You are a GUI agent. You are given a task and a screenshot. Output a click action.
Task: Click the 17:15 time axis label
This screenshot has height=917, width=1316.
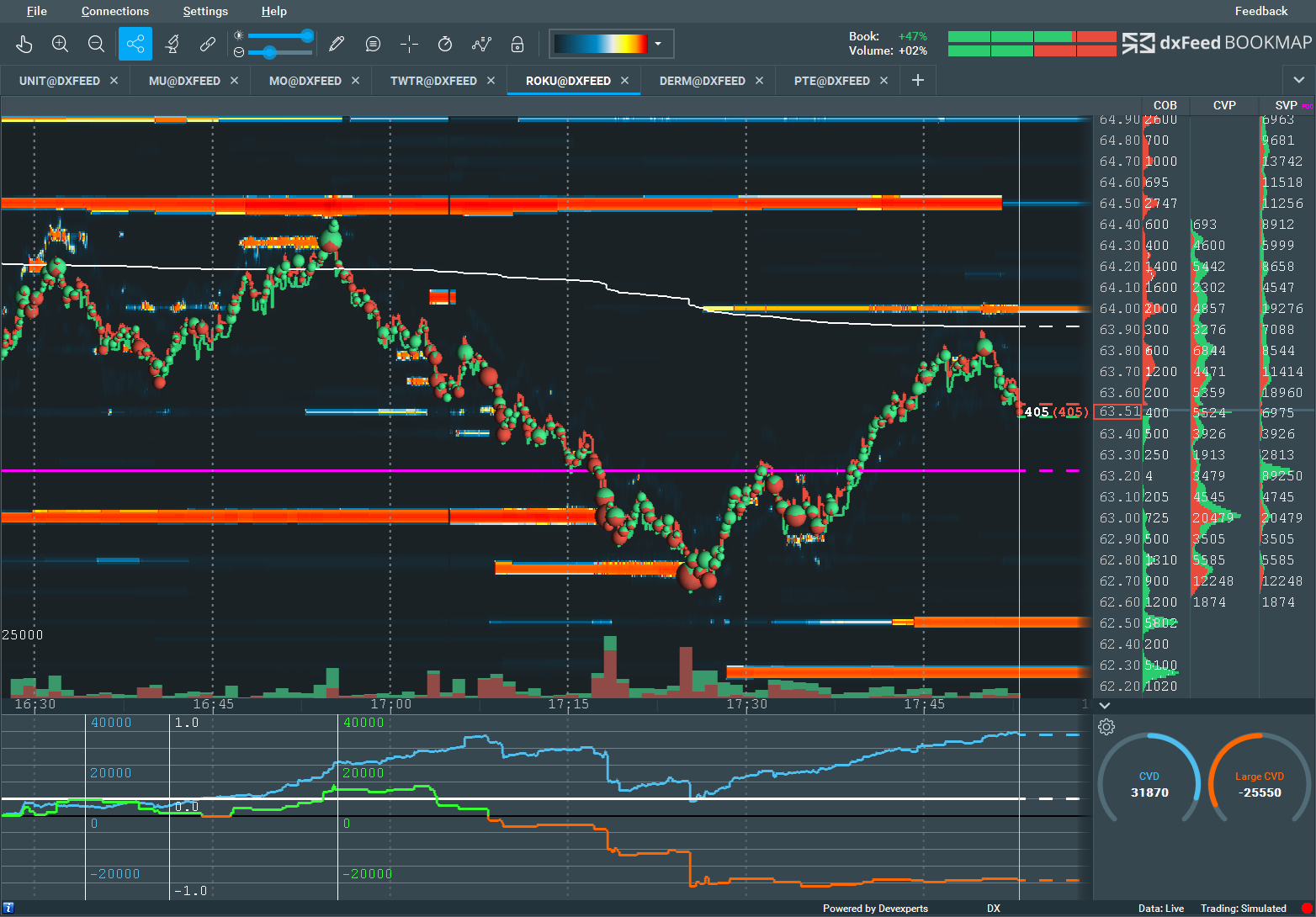tap(569, 704)
